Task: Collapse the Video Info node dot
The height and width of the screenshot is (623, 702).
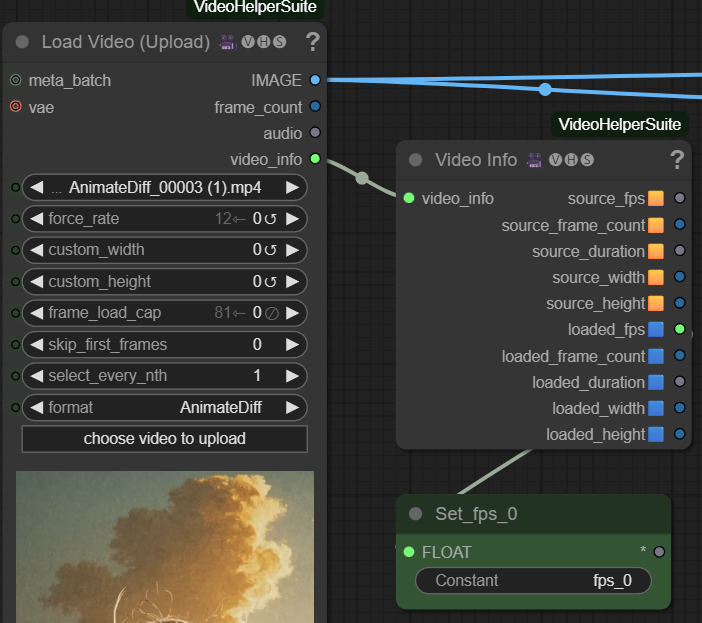Action: [415, 160]
